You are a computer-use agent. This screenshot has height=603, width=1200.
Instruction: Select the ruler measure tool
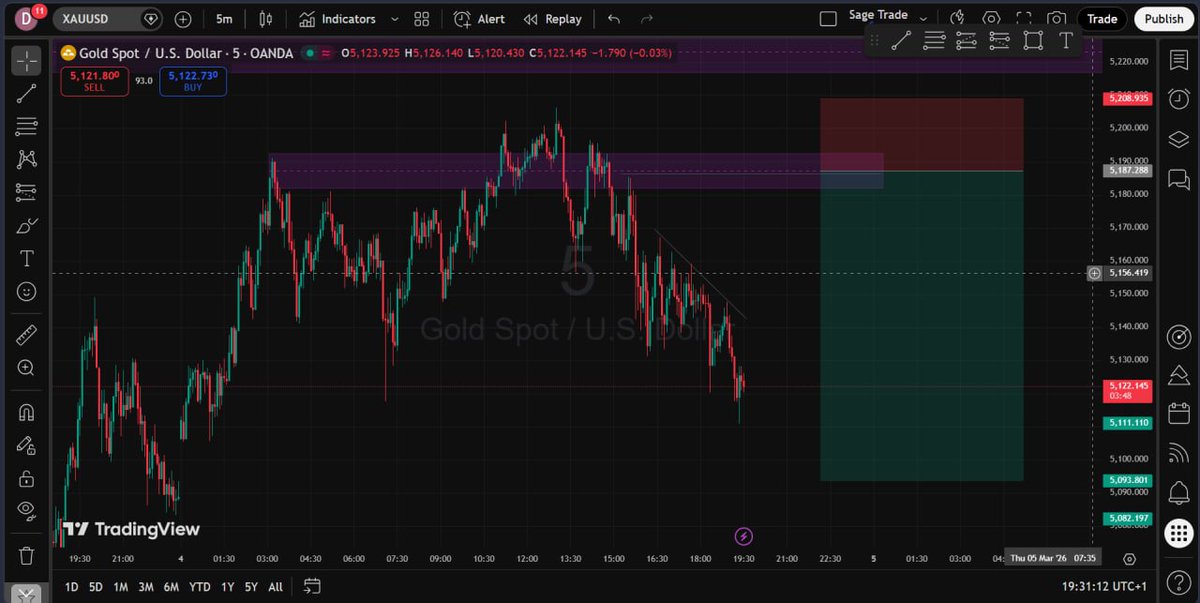[x=27, y=335]
